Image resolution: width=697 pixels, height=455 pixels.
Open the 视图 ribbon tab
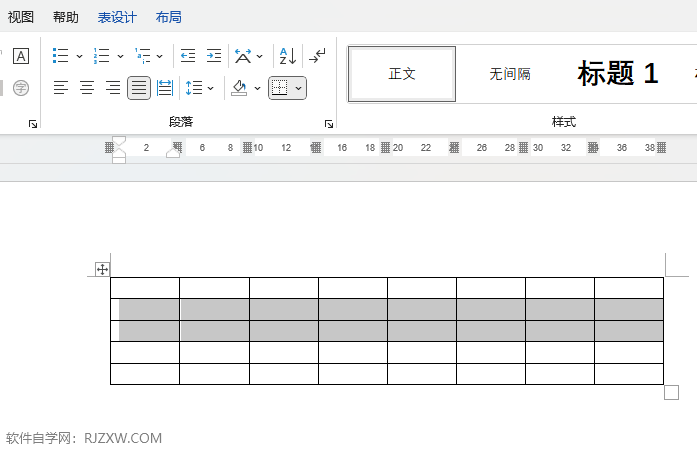pos(20,17)
